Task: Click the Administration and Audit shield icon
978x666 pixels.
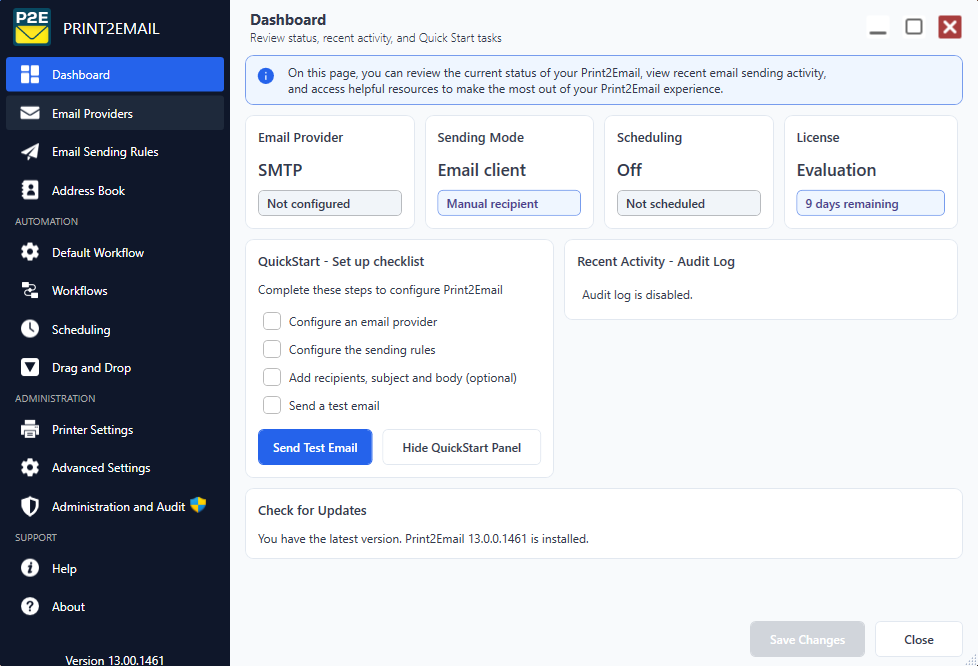Action: point(30,506)
